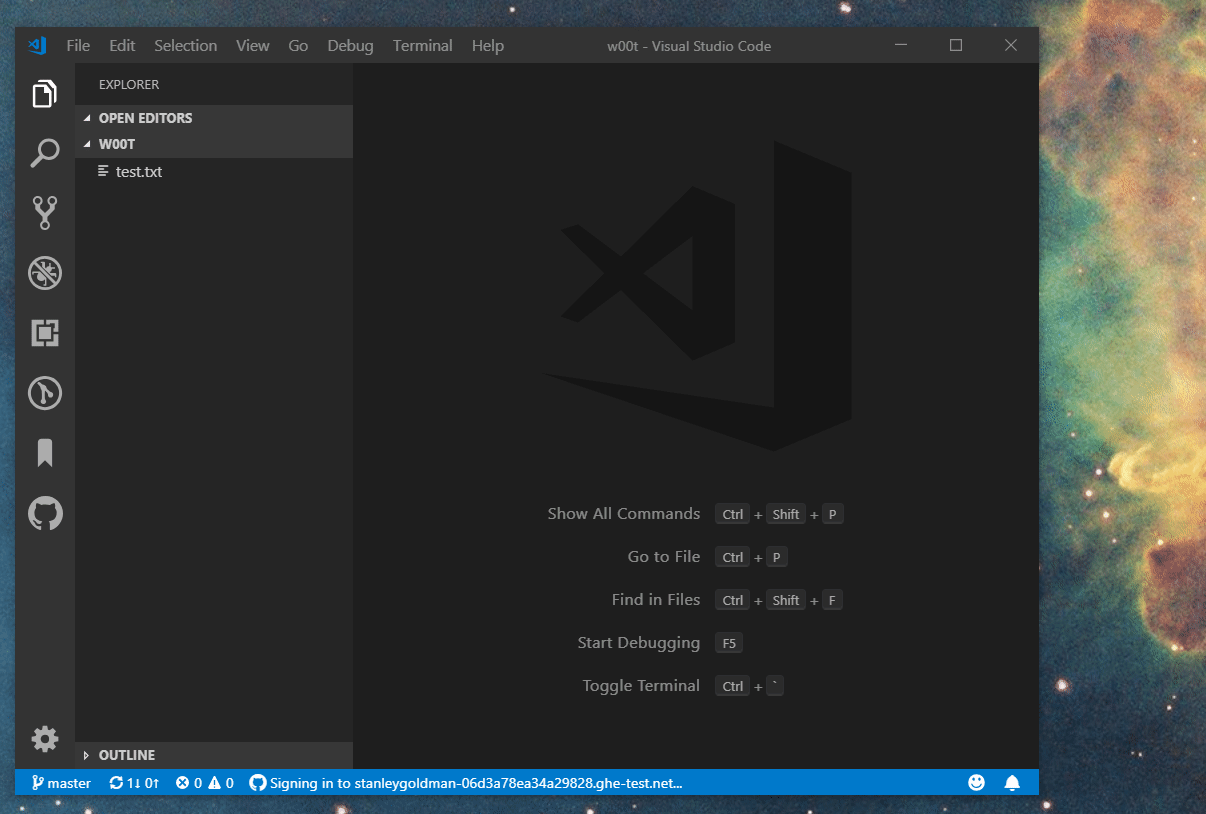The image size is (1206, 814).
Task: Open the settings gear menu
Action: pyautogui.click(x=44, y=738)
